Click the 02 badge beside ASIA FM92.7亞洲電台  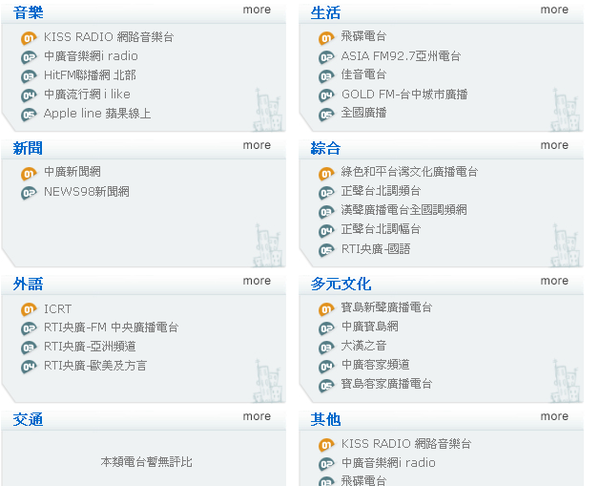326,57
